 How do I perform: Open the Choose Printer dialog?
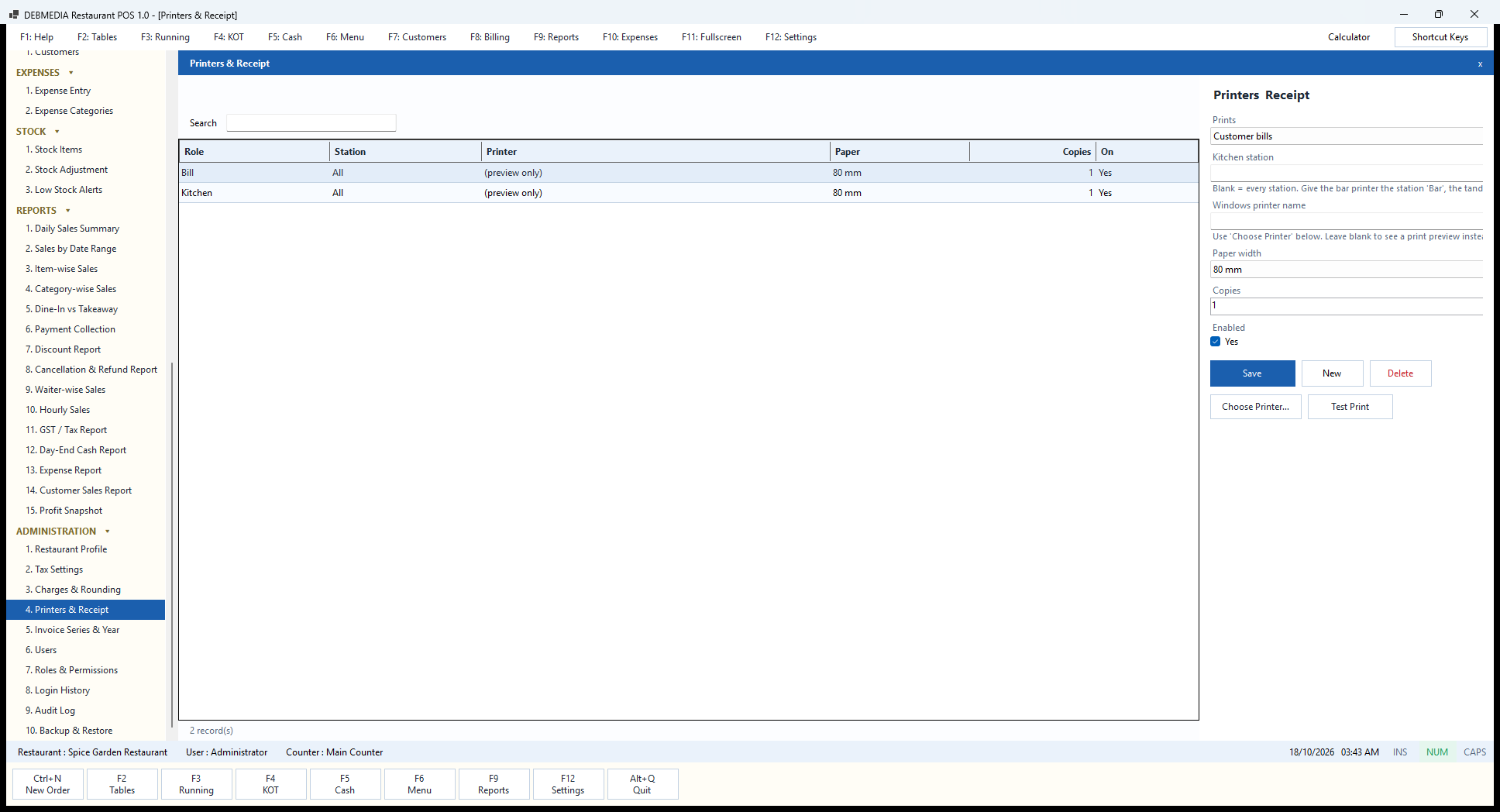(1255, 407)
